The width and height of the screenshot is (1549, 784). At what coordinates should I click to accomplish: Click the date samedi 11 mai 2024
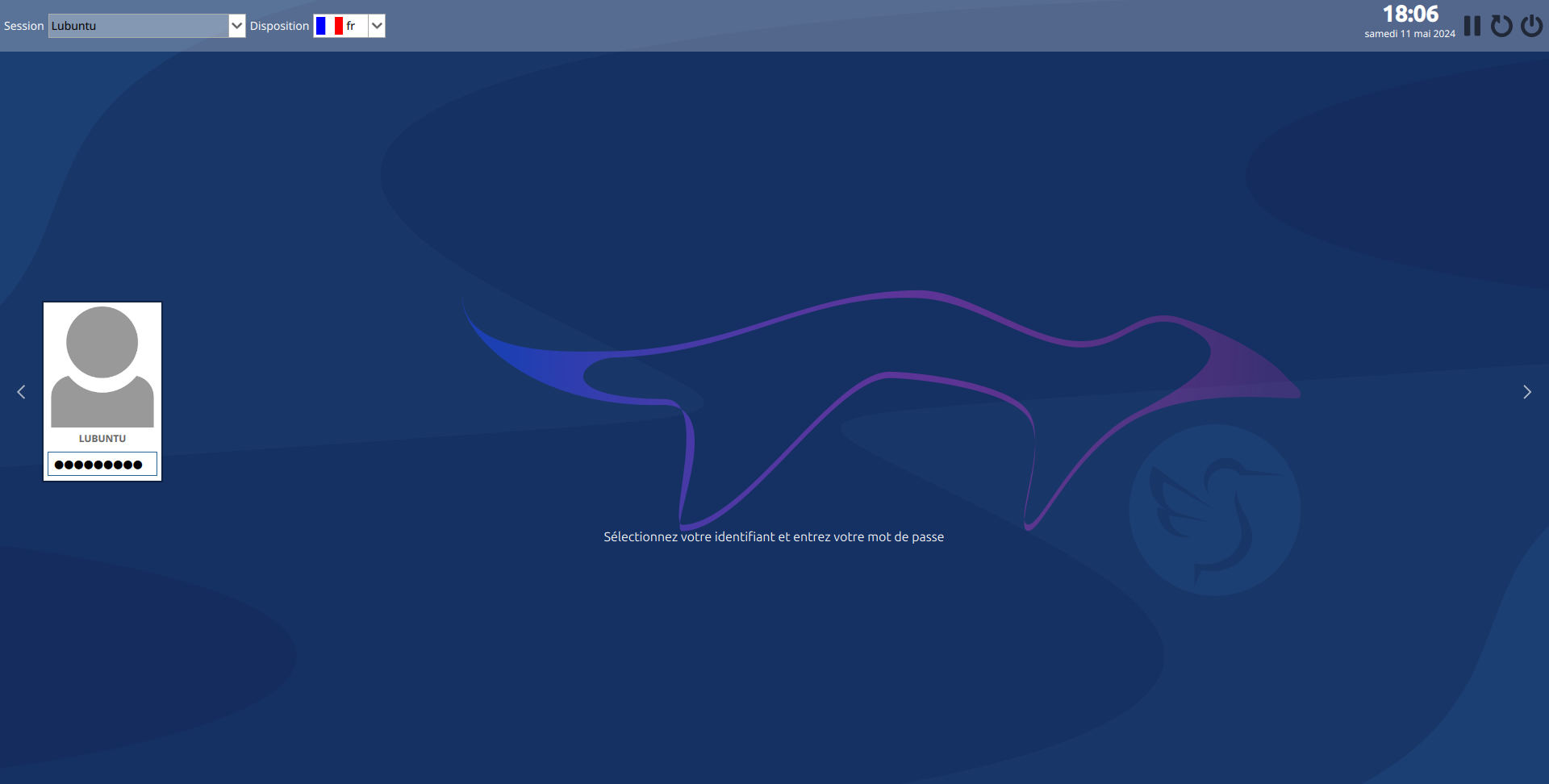(1410, 34)
